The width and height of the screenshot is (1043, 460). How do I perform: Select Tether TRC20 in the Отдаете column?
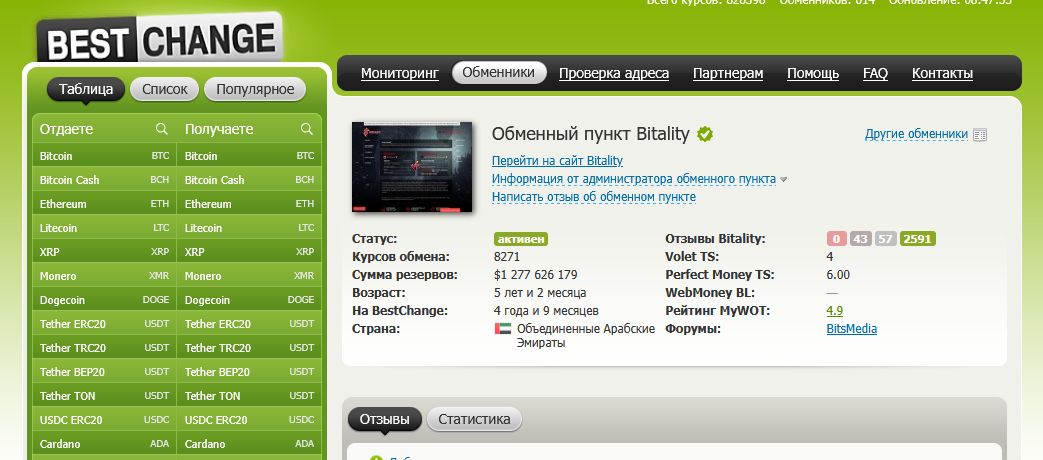coord(104,348)
